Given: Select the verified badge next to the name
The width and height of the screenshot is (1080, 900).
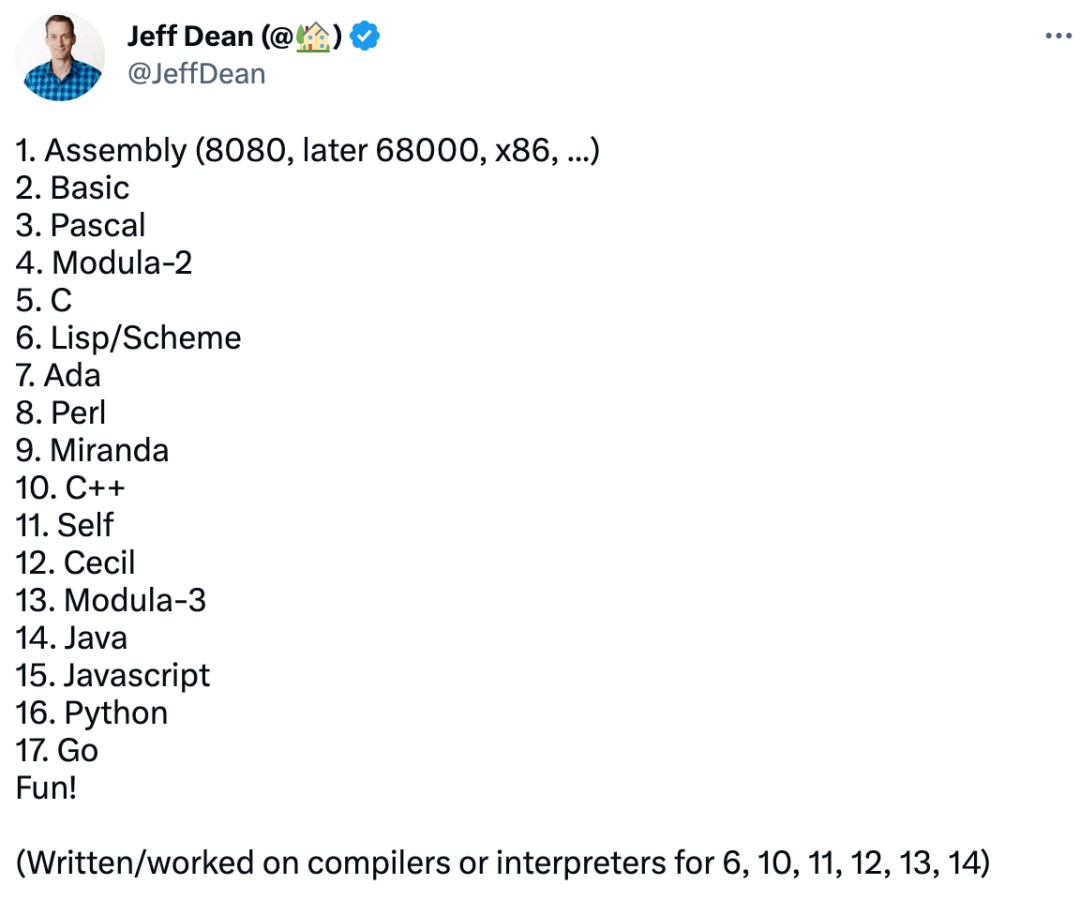Looking at the screenshot, I should tap(366, 36).
